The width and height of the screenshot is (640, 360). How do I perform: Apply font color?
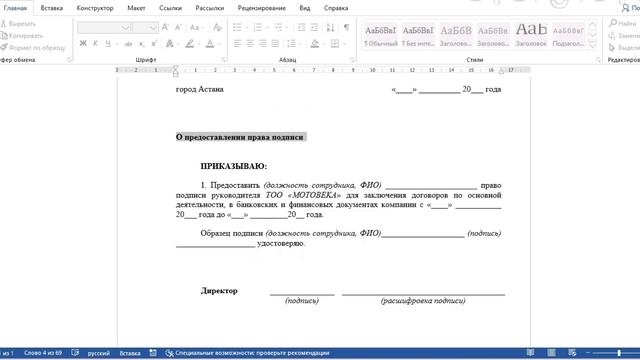coord(210,43)
